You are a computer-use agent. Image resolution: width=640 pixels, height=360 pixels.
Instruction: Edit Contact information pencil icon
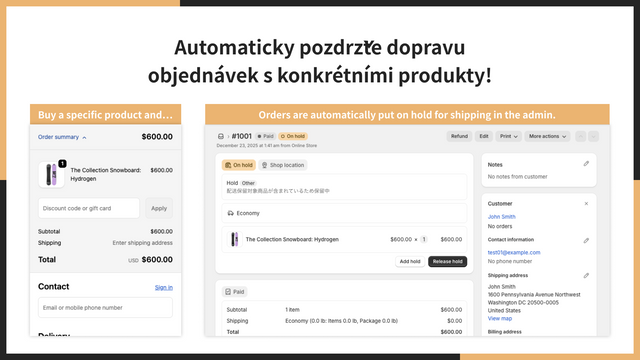pyautogui.click(x=586, y=240)
